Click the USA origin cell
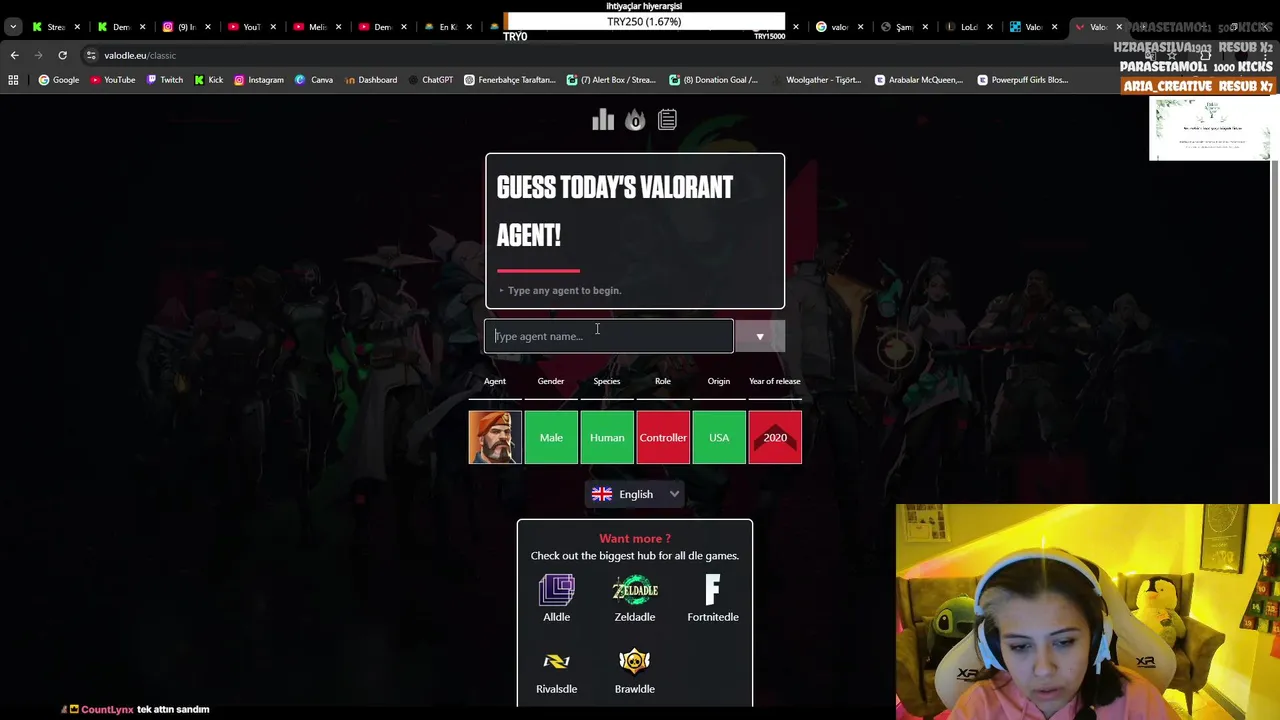Image resolution: width=1280 pixels, height=720 pixels. pos(719,437)
